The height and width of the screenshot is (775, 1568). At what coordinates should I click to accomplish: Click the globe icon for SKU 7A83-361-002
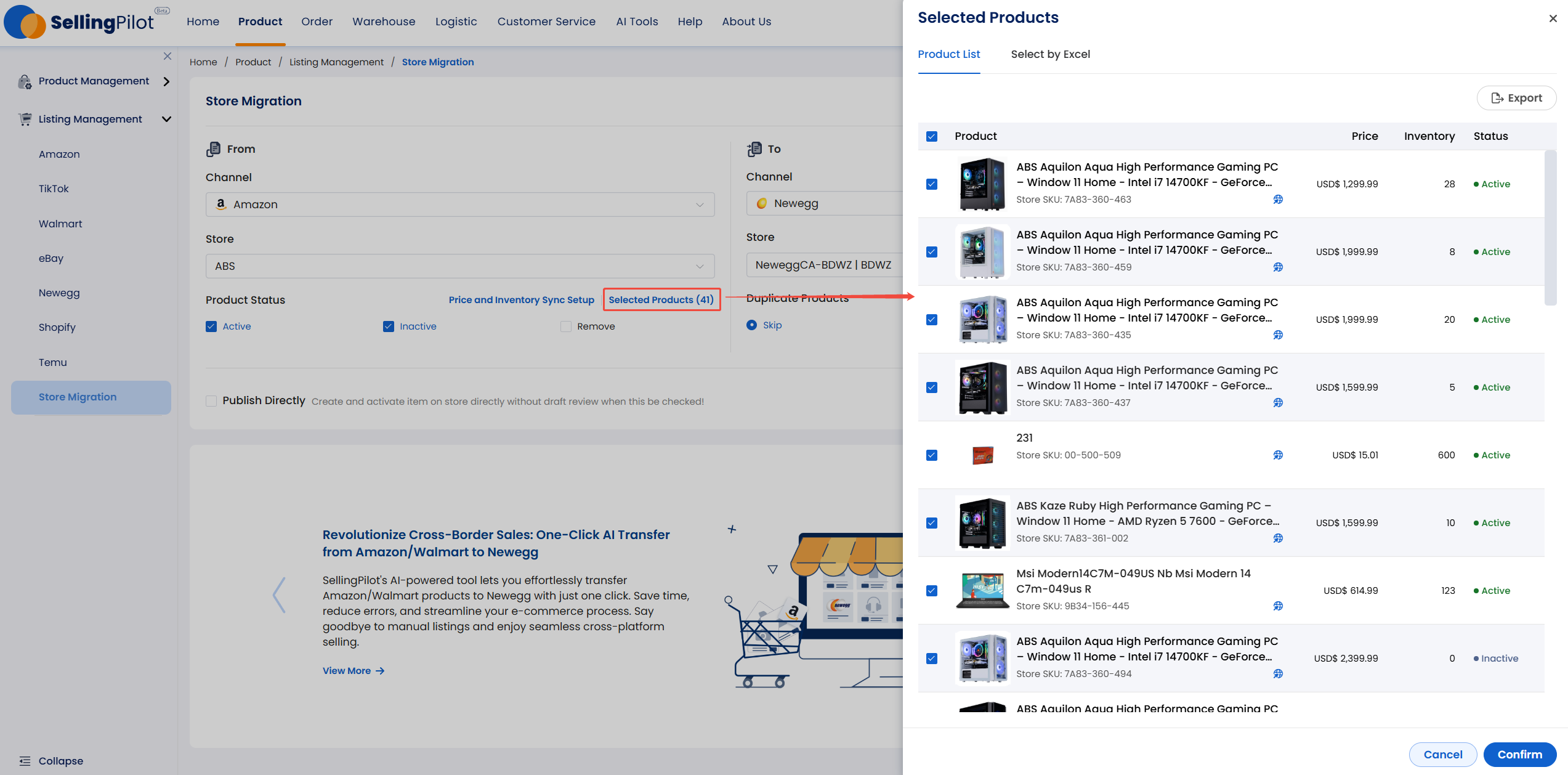tap(1278, 538)
